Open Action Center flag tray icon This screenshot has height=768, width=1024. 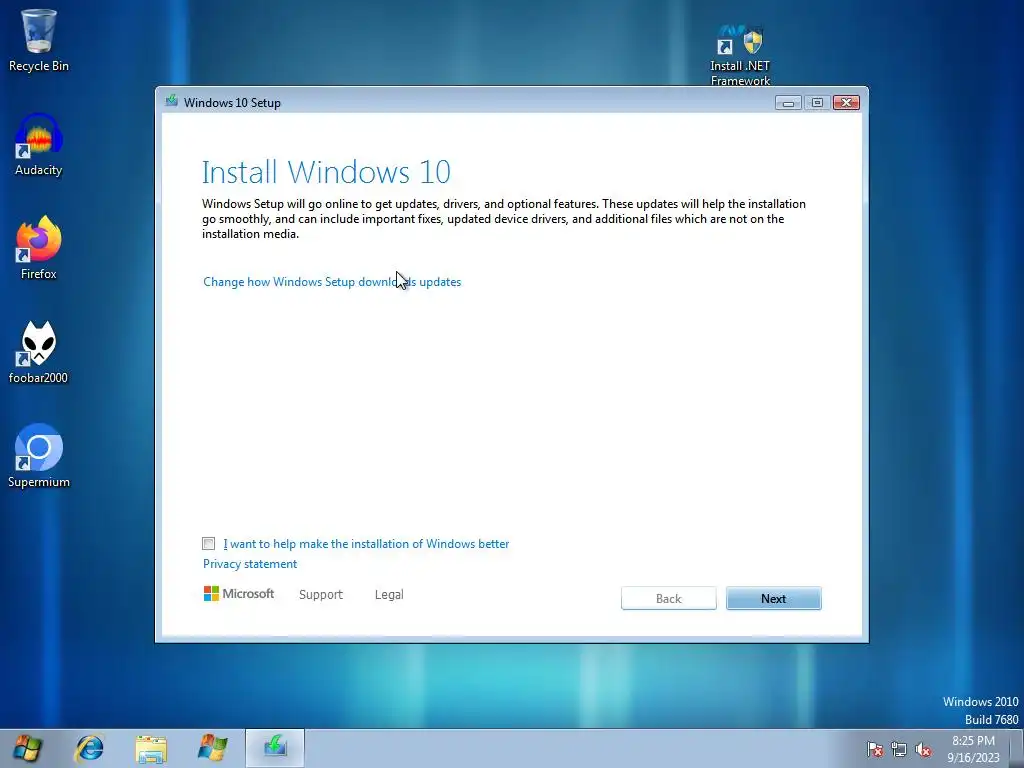(875, 749)
